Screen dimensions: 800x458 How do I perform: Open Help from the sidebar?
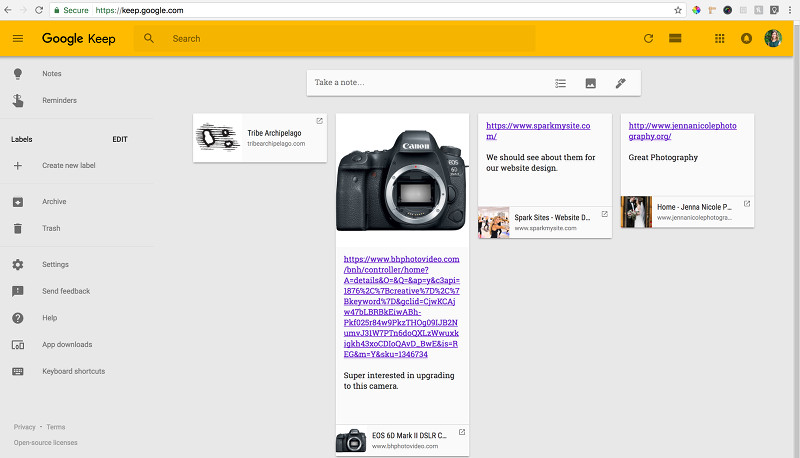pos(49,318)
